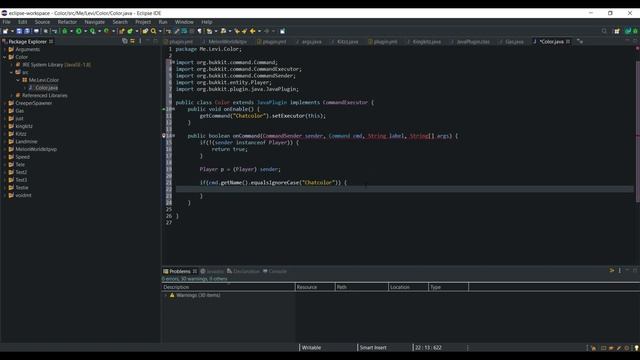This screenshot has height=360, width=640.
Task: Open the Refactor menu
Action: tap(67, 22)
